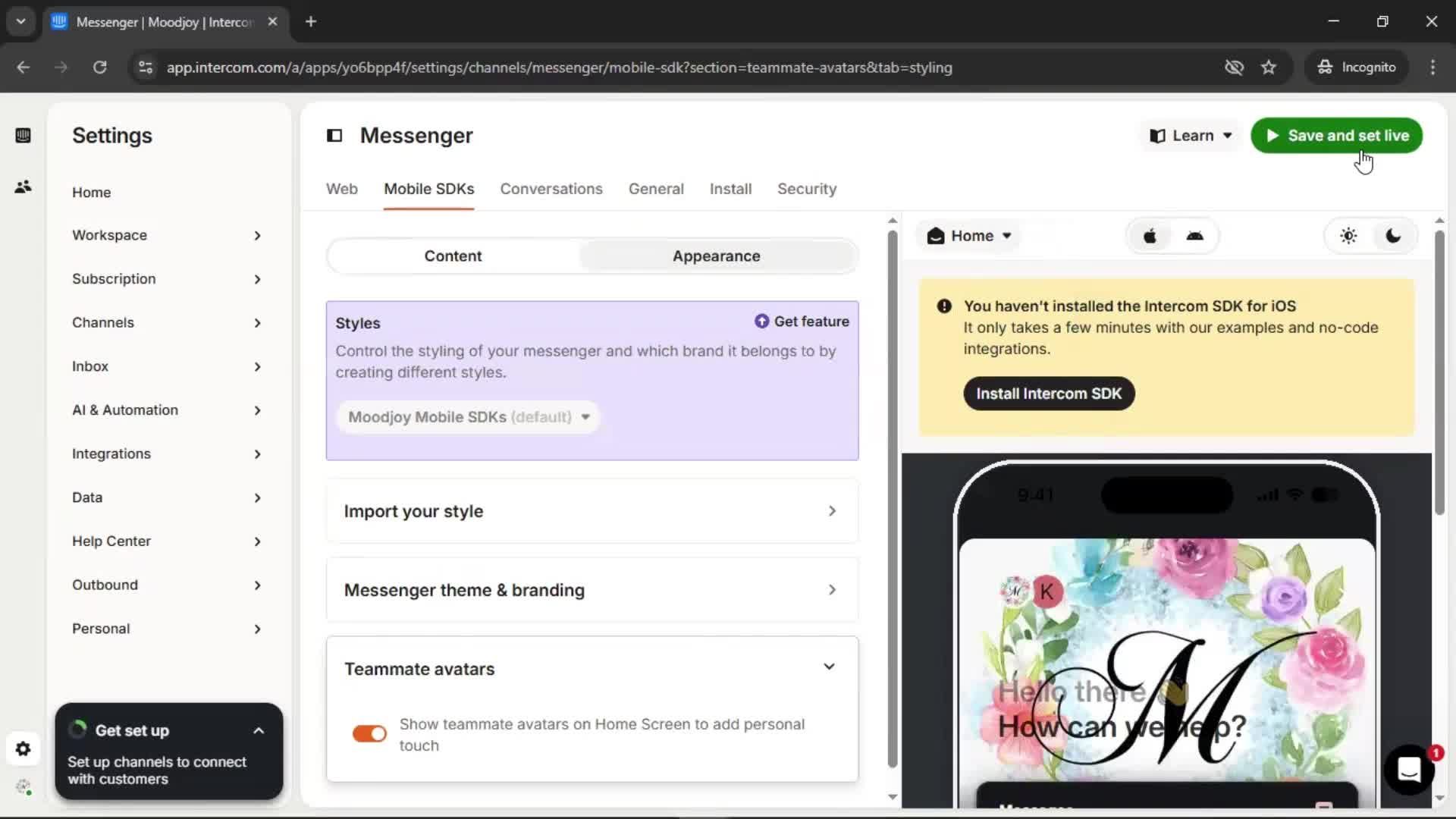
Task: Click the Get feature upgrade icon
Action: [761, 322]
